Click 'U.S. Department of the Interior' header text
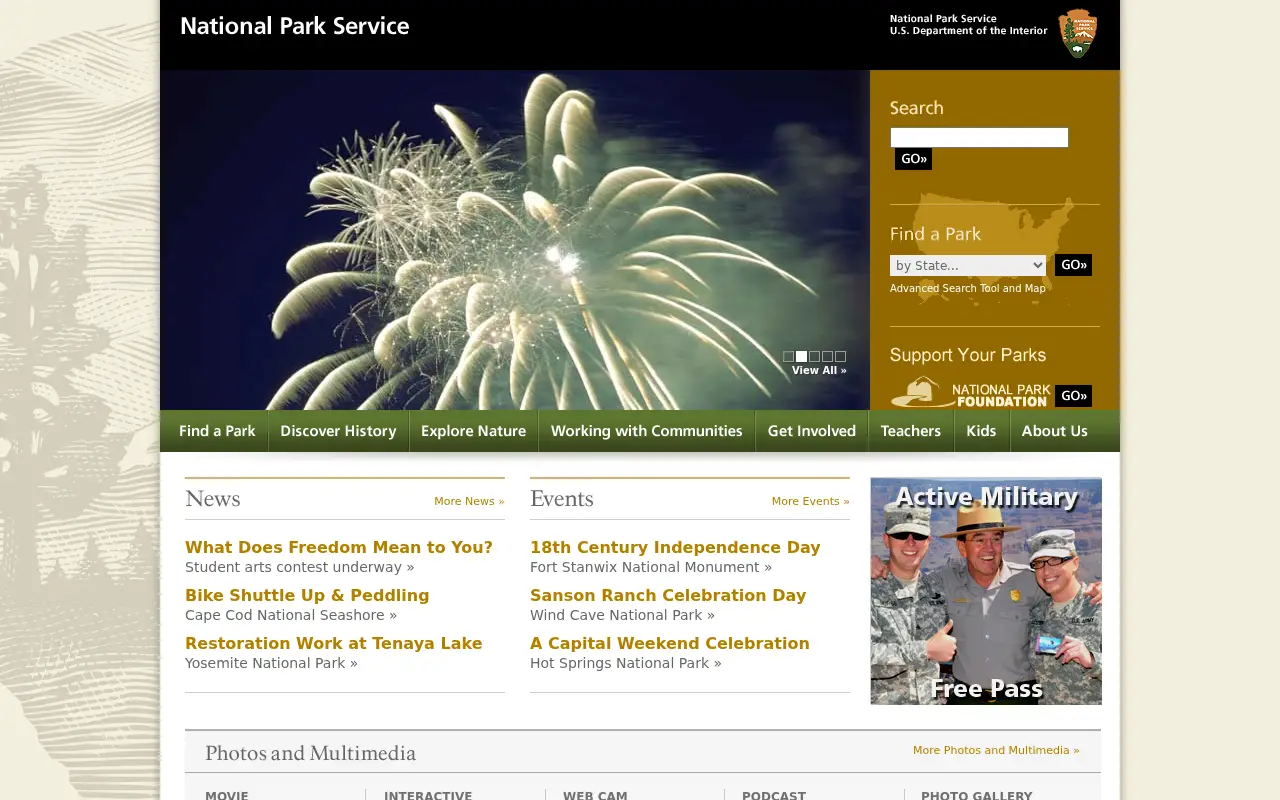This screenshot has height=800, width=1280. click(969, 31)
